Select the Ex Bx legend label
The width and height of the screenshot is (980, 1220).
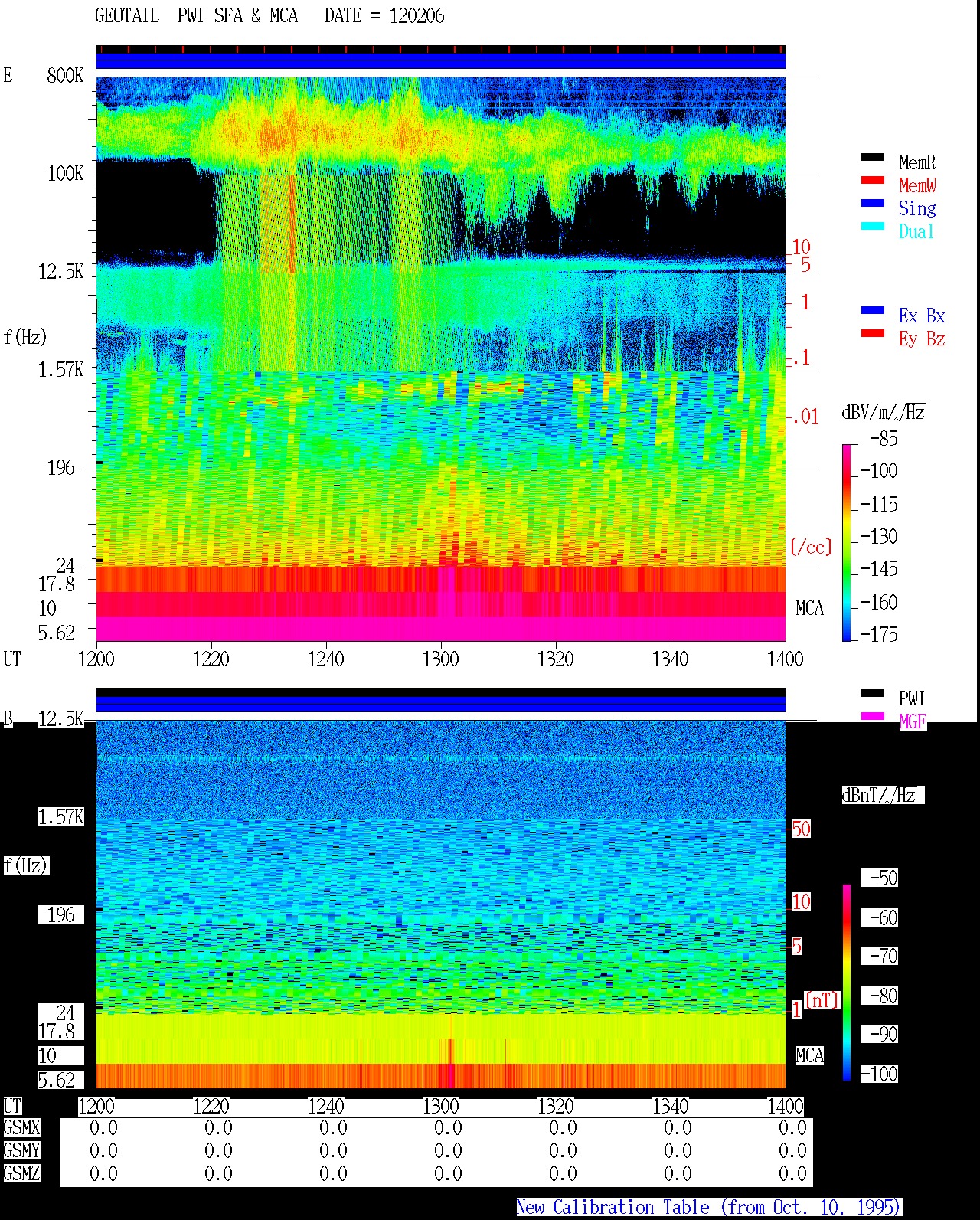[922, 316]
